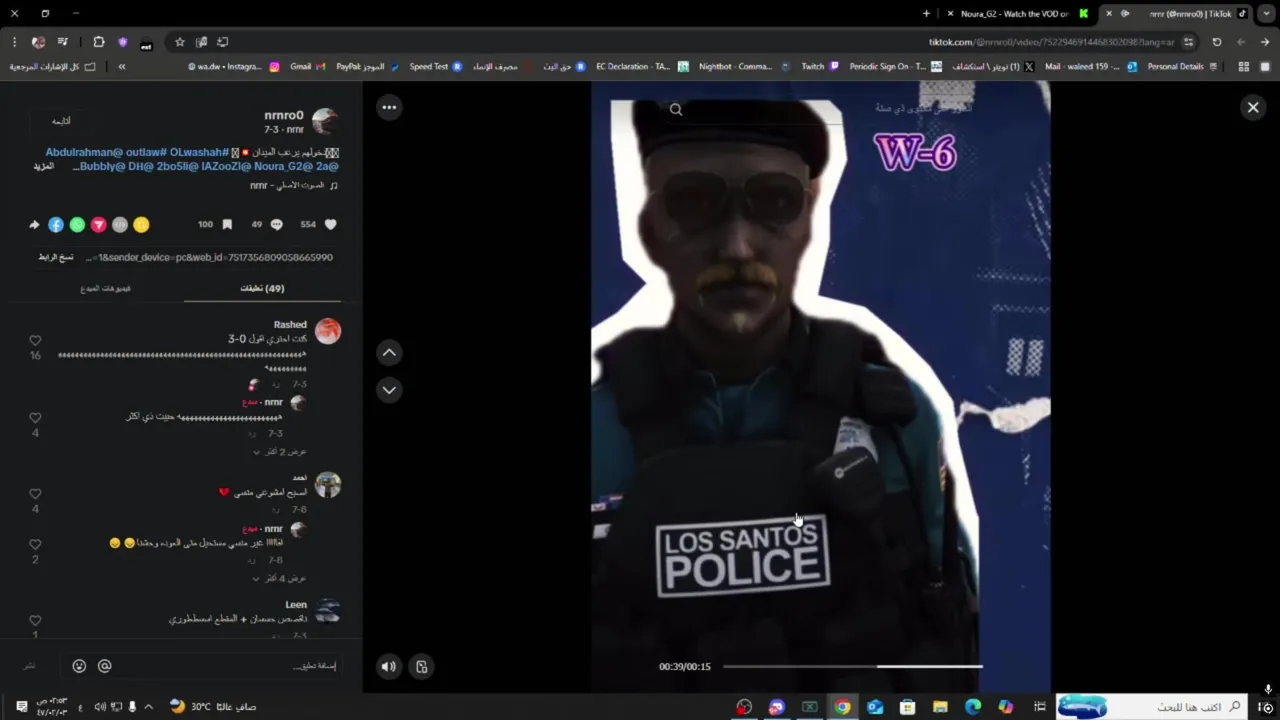Click the yellow repost icon
The width and height of the screenshot is (1280, 720).
point(141,225)
